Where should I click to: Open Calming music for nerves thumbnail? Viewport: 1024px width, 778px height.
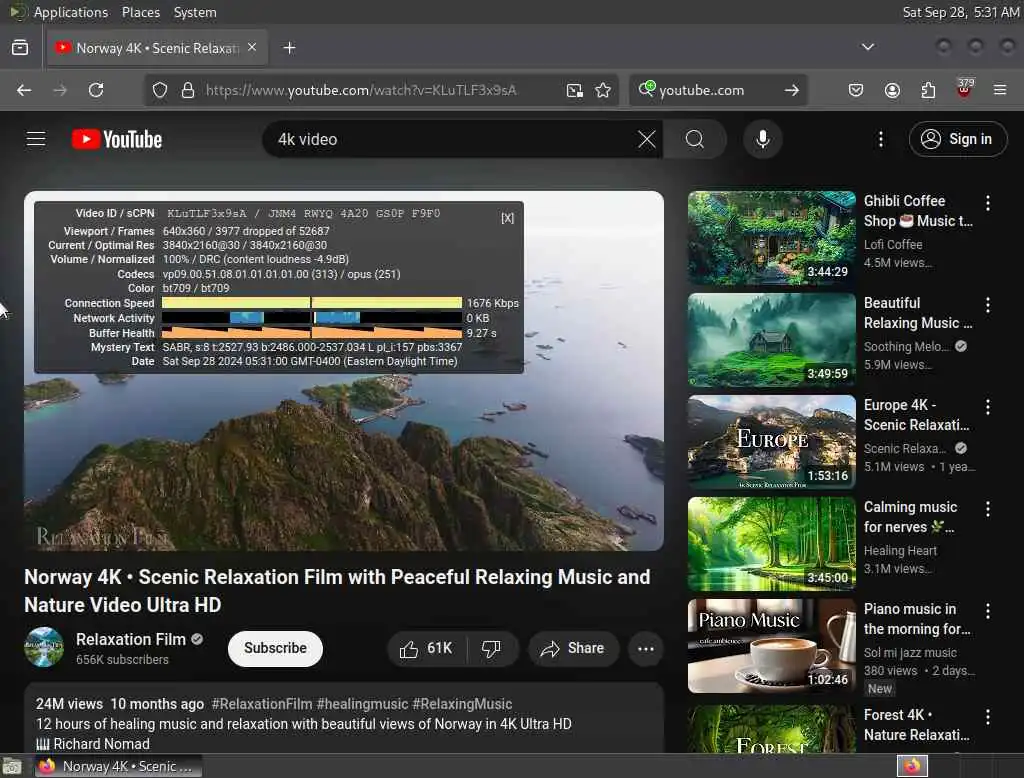[771, 543]
